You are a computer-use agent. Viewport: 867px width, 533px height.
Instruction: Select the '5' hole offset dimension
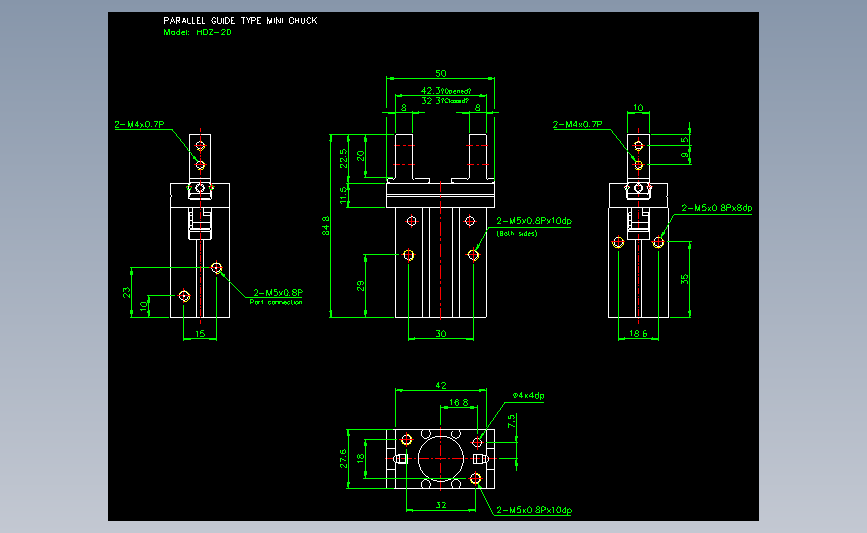click(685, 140)
